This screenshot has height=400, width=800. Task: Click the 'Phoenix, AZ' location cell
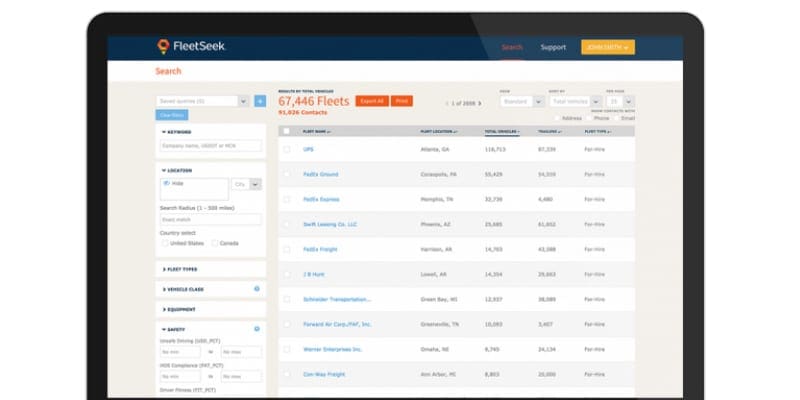tap(435, 224)
